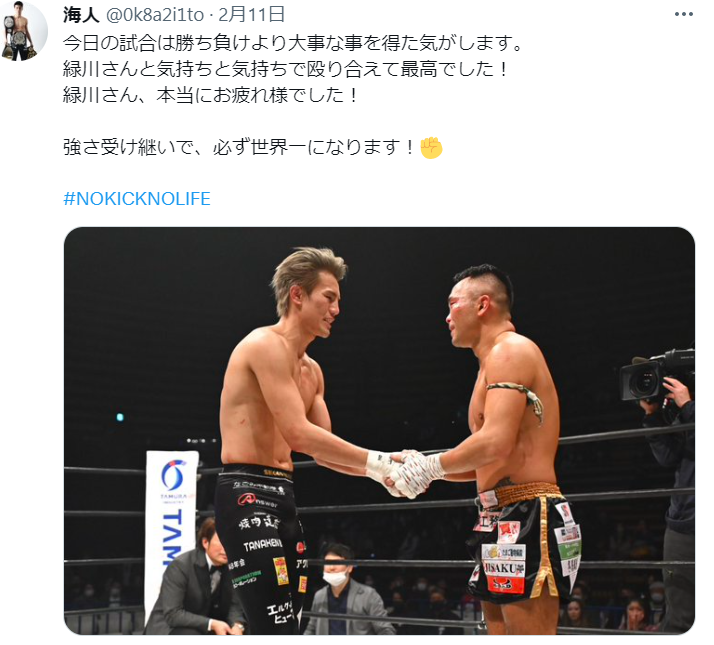Click the line 強さ受け継いで、必ず世界一になります
The height and width of the screenshot is (645, 714).
(240, 148)
